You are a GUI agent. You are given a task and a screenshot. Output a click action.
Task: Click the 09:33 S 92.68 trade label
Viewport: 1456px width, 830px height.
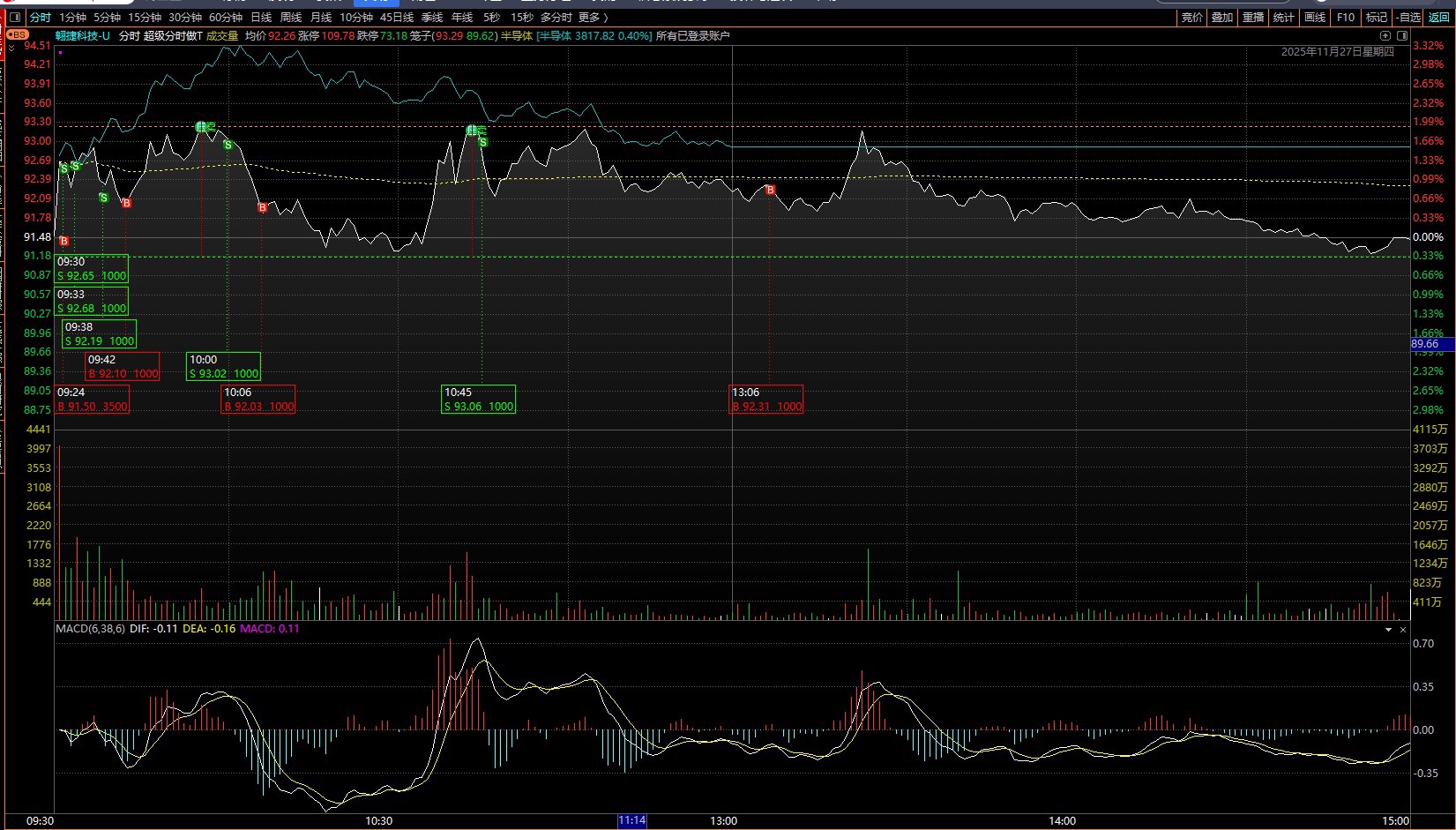click(92, 302)
